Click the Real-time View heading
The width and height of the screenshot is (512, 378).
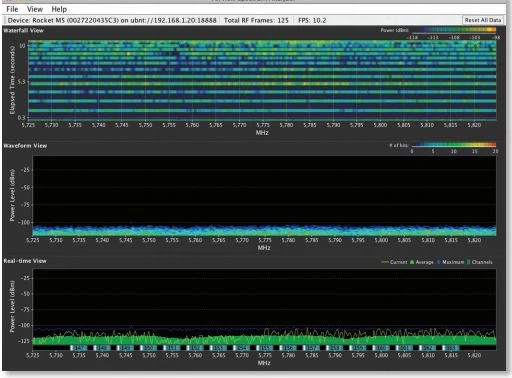25,261
